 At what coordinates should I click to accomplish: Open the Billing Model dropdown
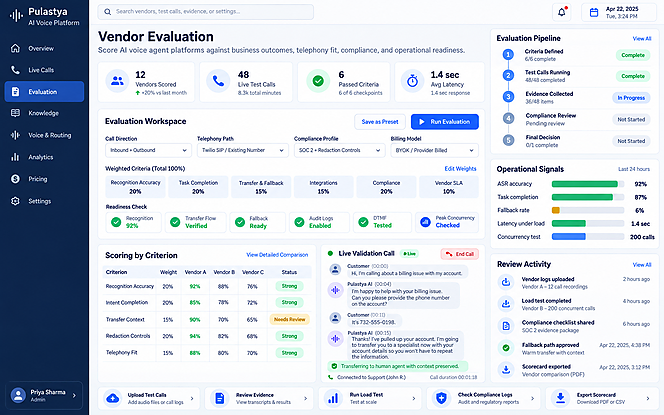(x=434, y=150)
